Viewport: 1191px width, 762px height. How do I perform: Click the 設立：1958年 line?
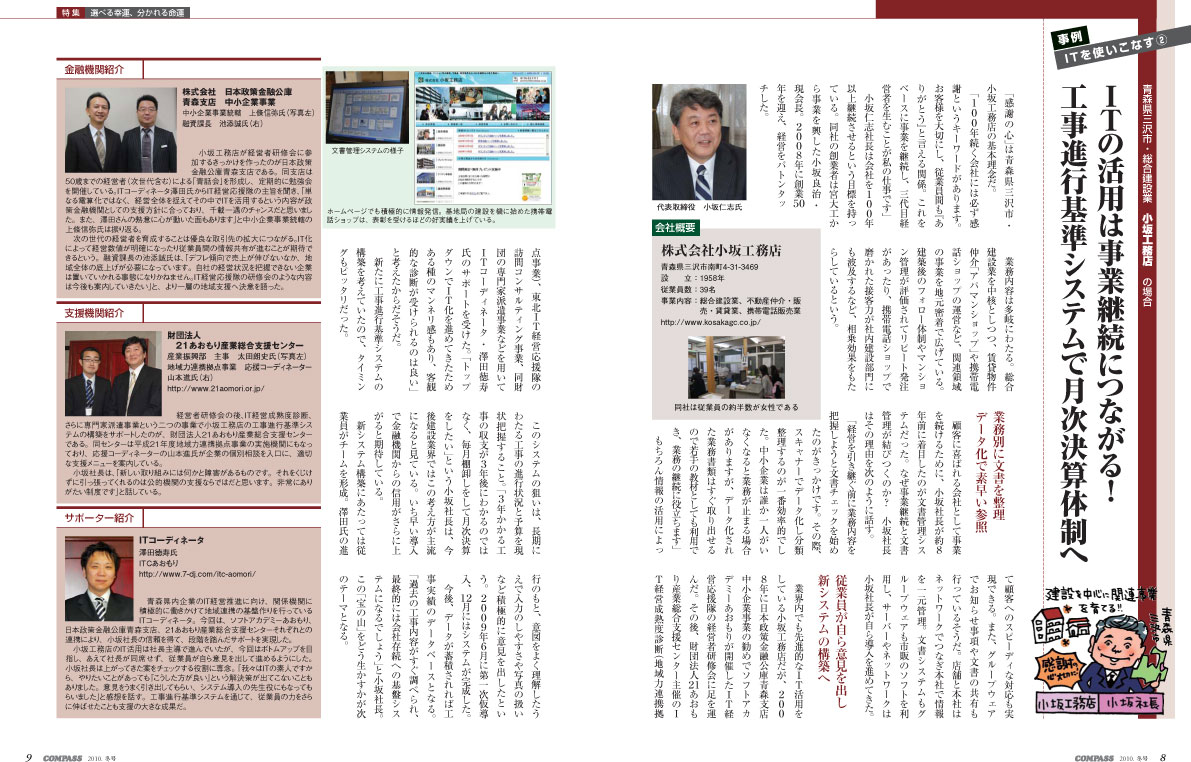pos(693,279)
